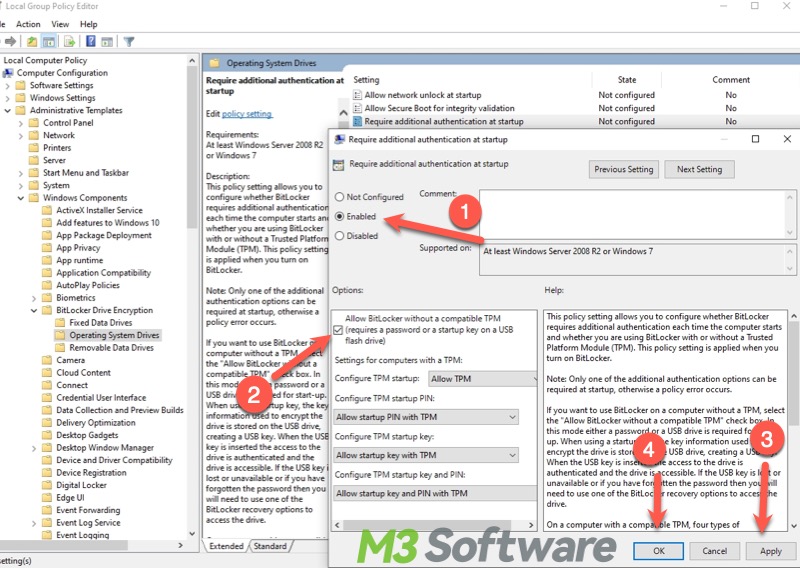Expand the Desktop Window Manager node

(34, 448)
